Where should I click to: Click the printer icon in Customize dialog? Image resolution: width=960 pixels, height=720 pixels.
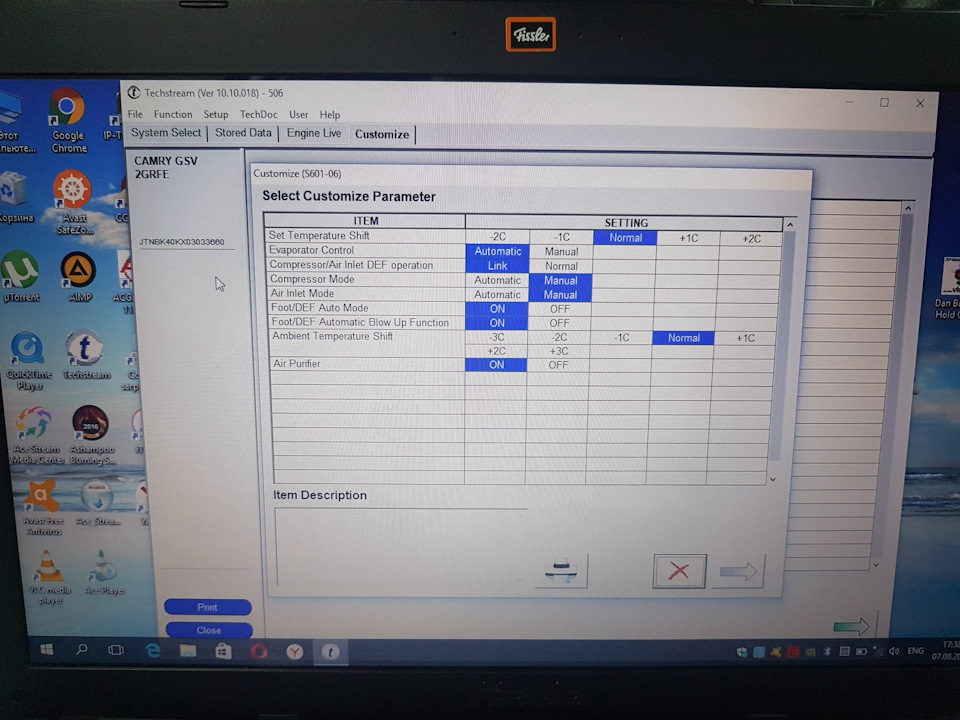click(x=561, y=570)
